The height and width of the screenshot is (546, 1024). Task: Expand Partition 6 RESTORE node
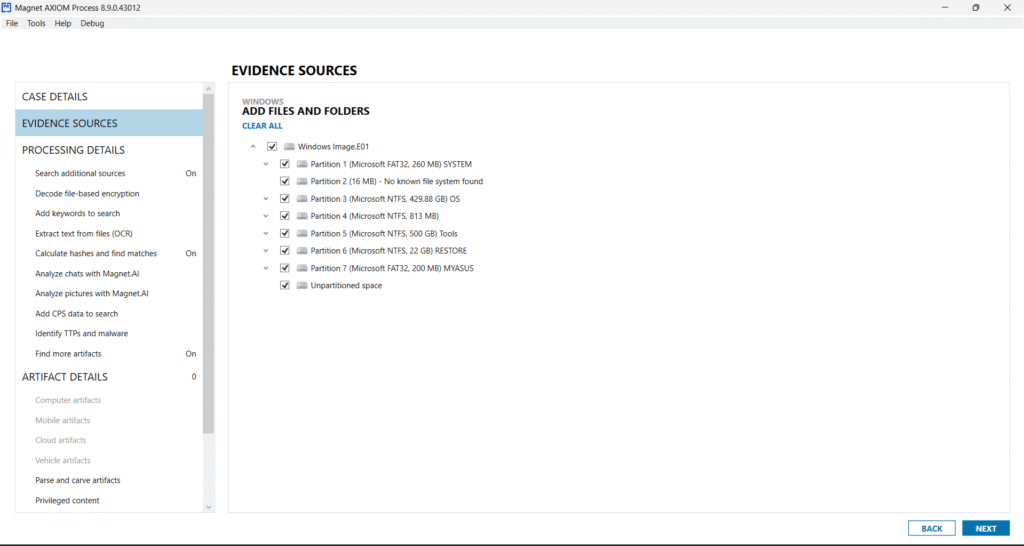(266, 251)
